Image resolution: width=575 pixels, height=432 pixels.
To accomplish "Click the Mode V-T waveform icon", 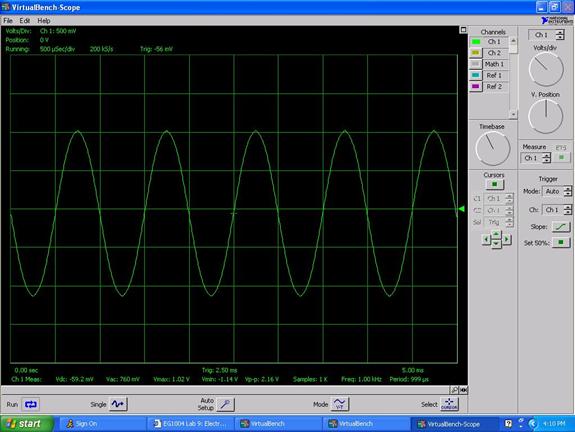I will click(x=340, y=404).
